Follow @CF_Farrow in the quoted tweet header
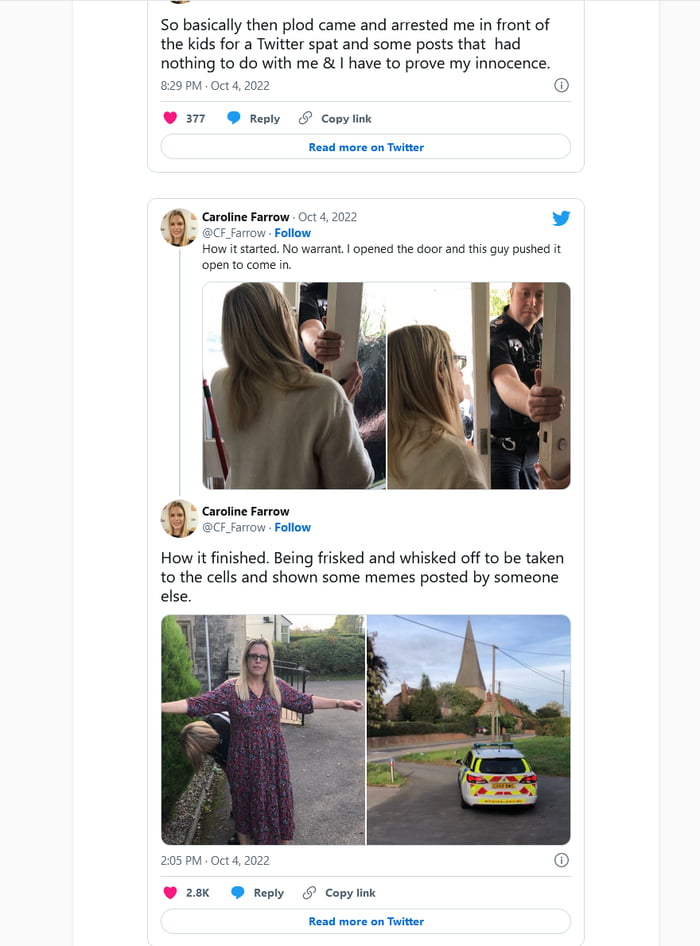Viewport: 700px width, 946px height. 293,233
